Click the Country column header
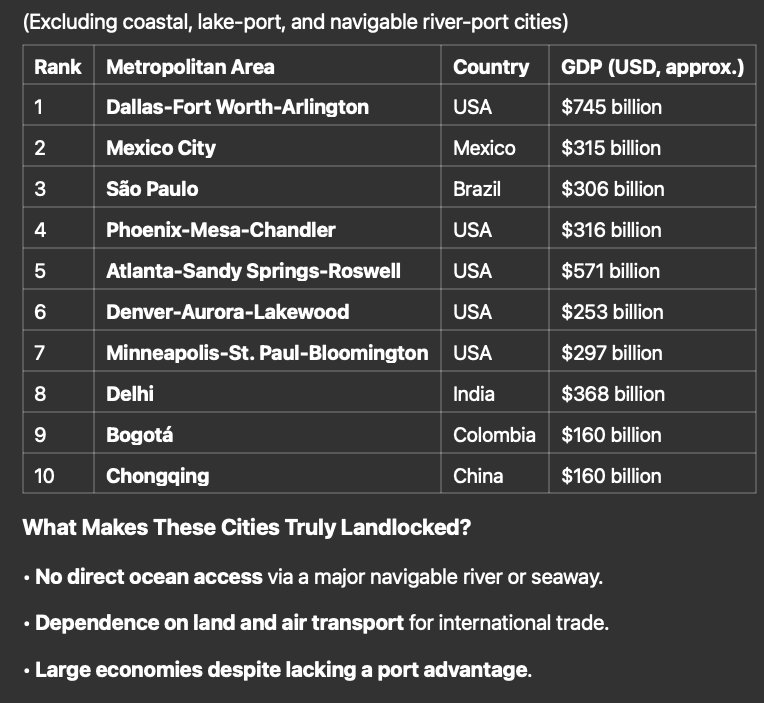The height and width of the screenshot is (703, 764). coord(490,67)
